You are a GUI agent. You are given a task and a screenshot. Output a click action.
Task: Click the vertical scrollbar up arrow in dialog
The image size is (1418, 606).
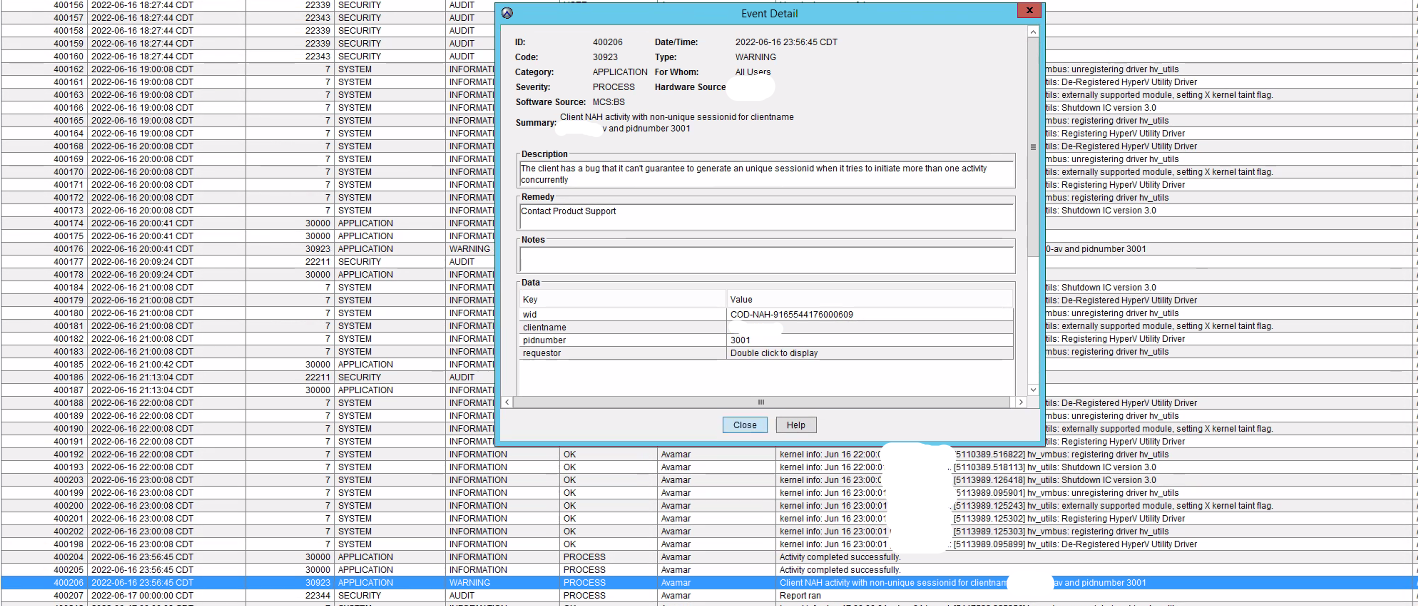tap(1033, 33)
